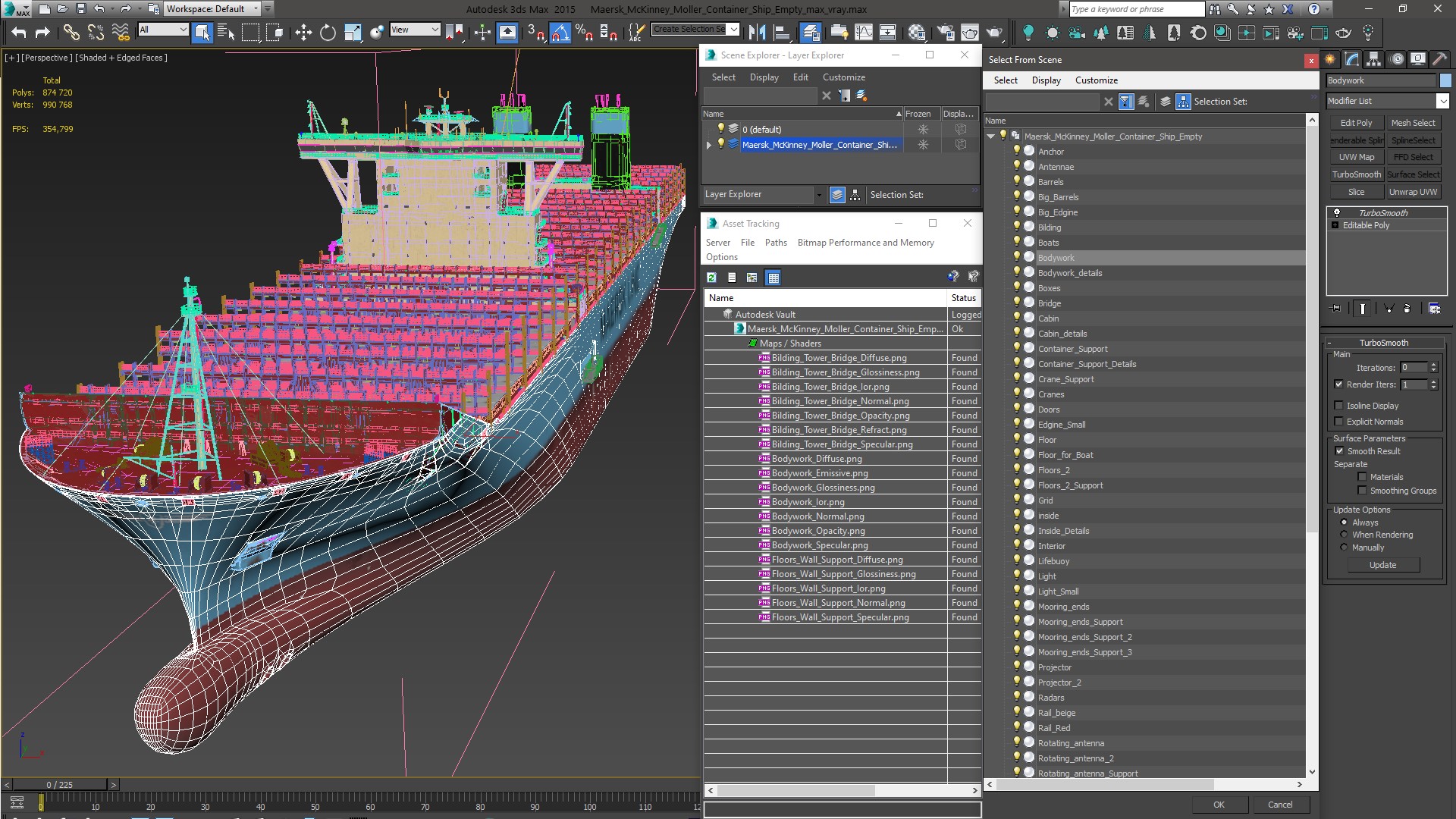Open Select by Name tool
The width and height of the screenshot is (1456, 819).
click(x=226, y=32)
